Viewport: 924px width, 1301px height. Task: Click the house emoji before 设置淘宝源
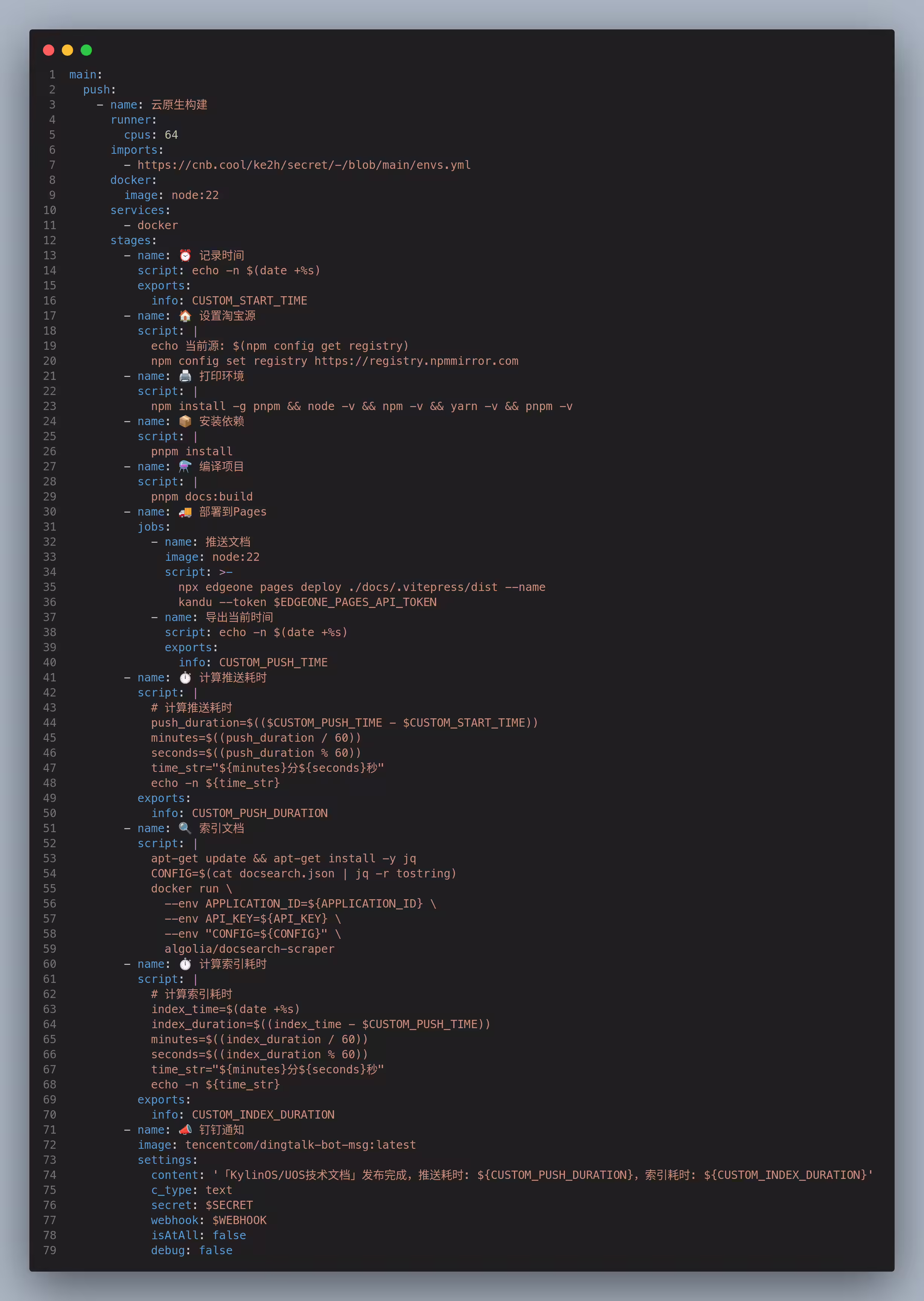(x=185, y=316)
